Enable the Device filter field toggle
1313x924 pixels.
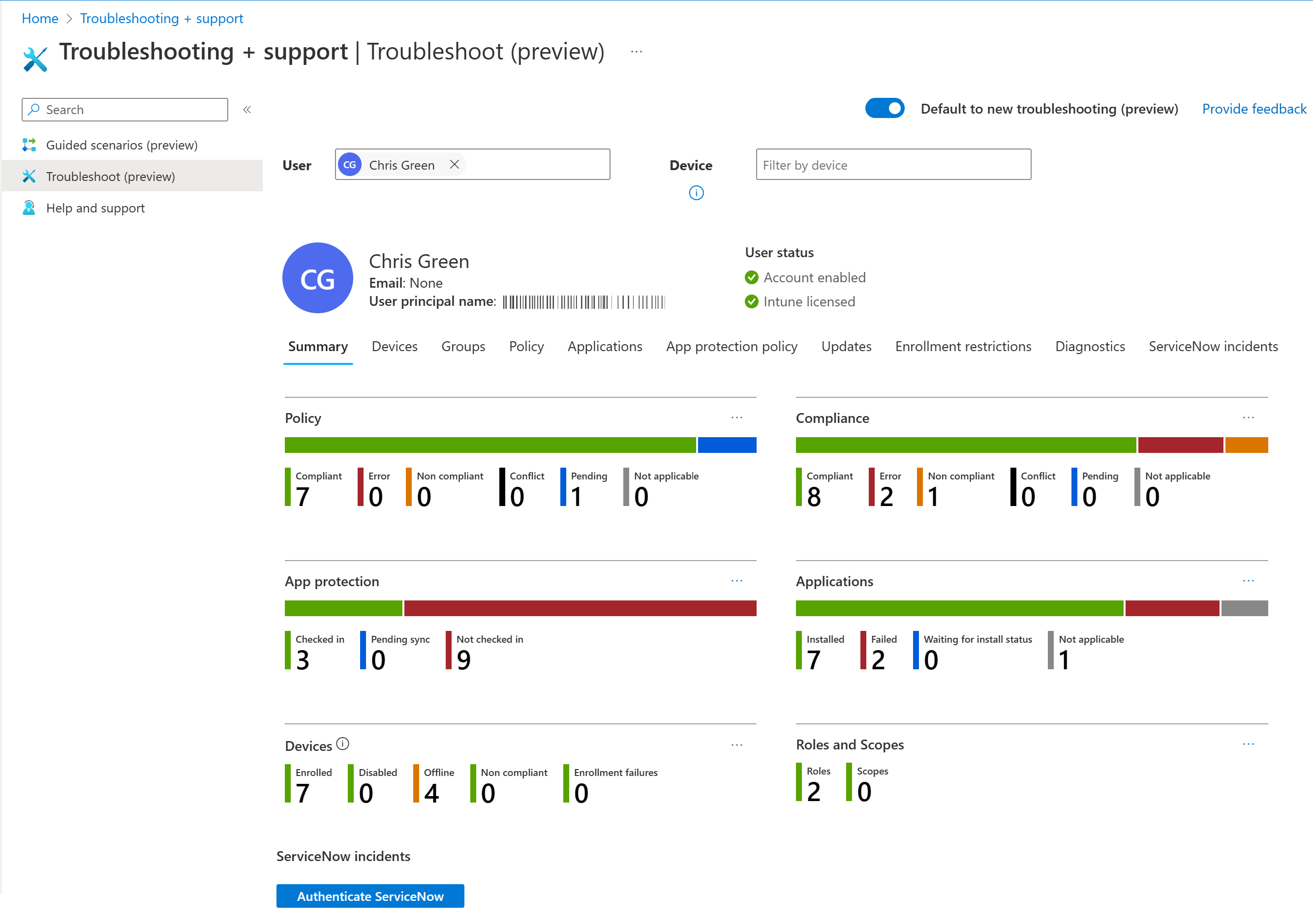click(x=697, y=191)
